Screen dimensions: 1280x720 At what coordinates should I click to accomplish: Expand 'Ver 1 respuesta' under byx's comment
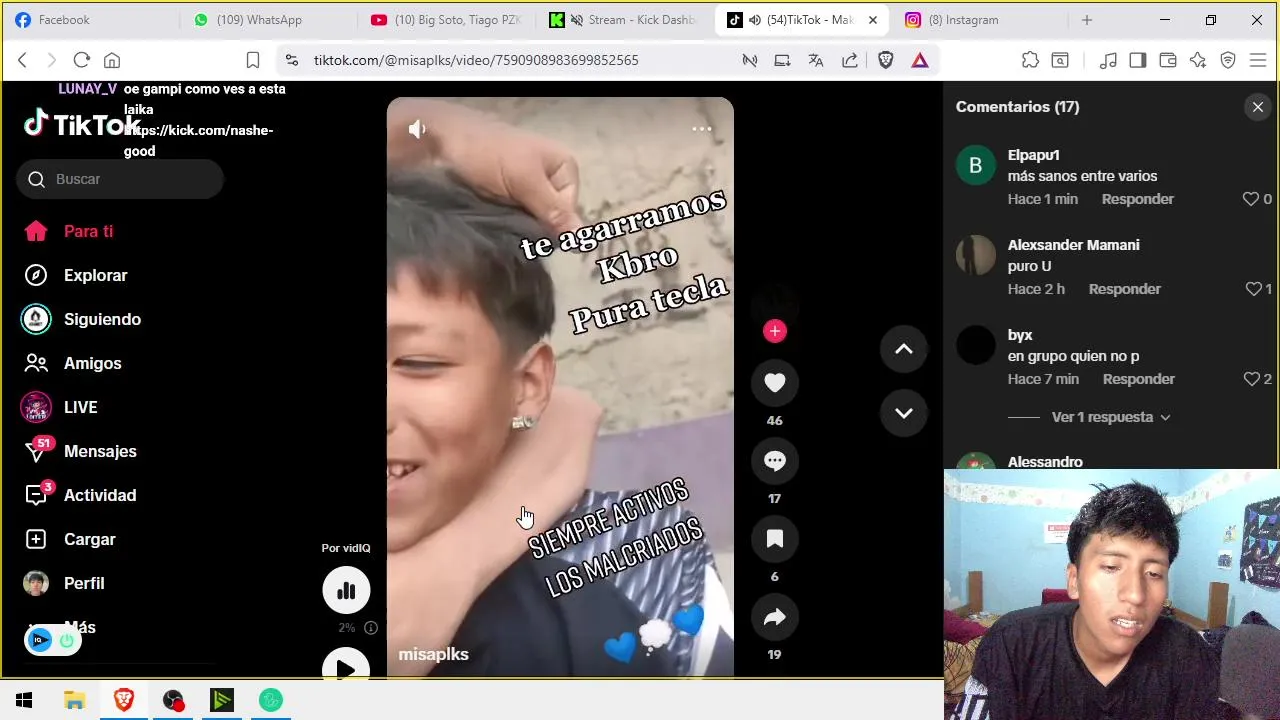1110,417
